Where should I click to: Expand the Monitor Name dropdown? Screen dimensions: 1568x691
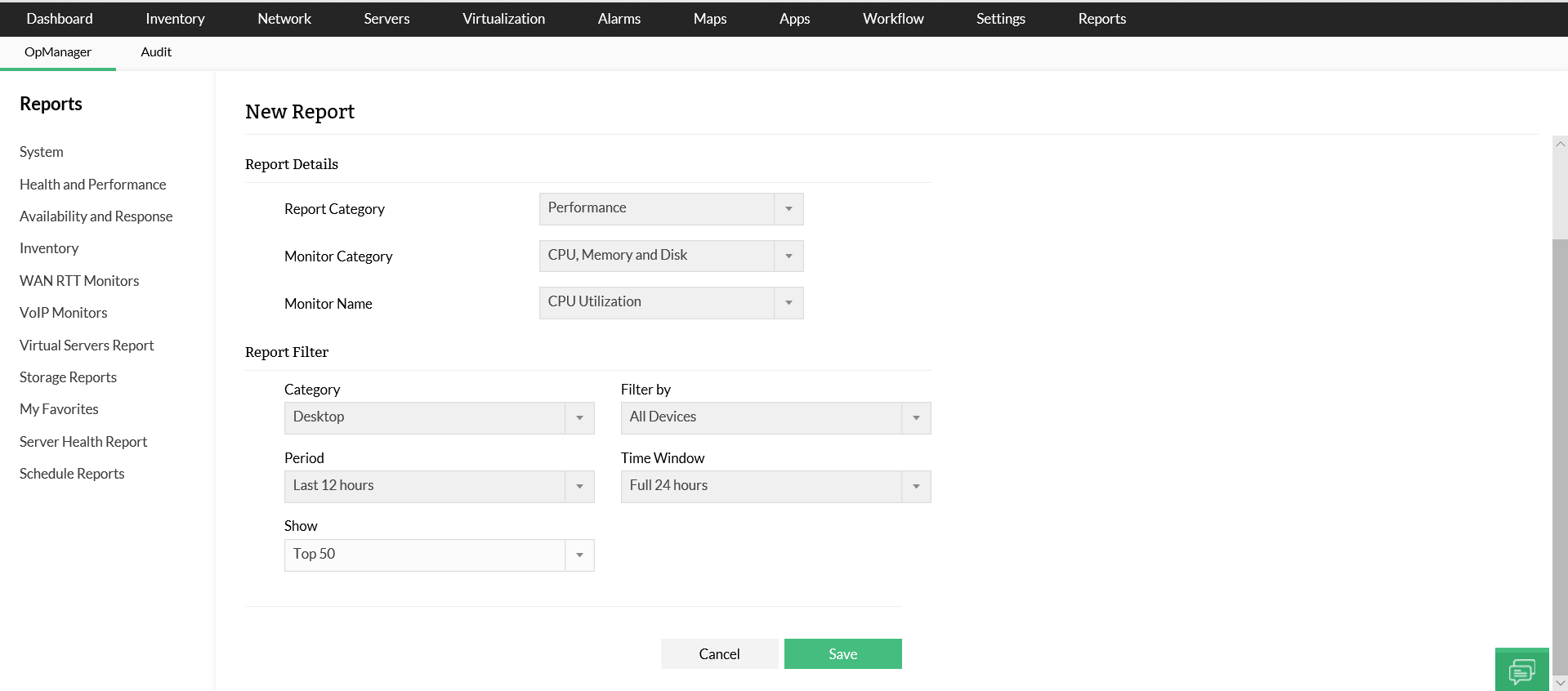coord(788,303)
